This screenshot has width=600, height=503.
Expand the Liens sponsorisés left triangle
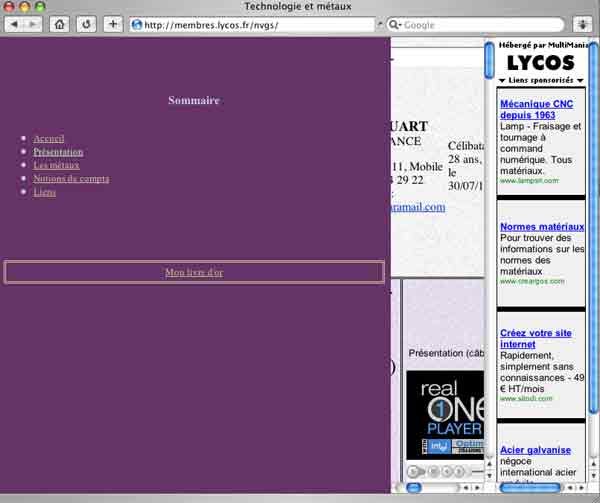click(502, 81)
